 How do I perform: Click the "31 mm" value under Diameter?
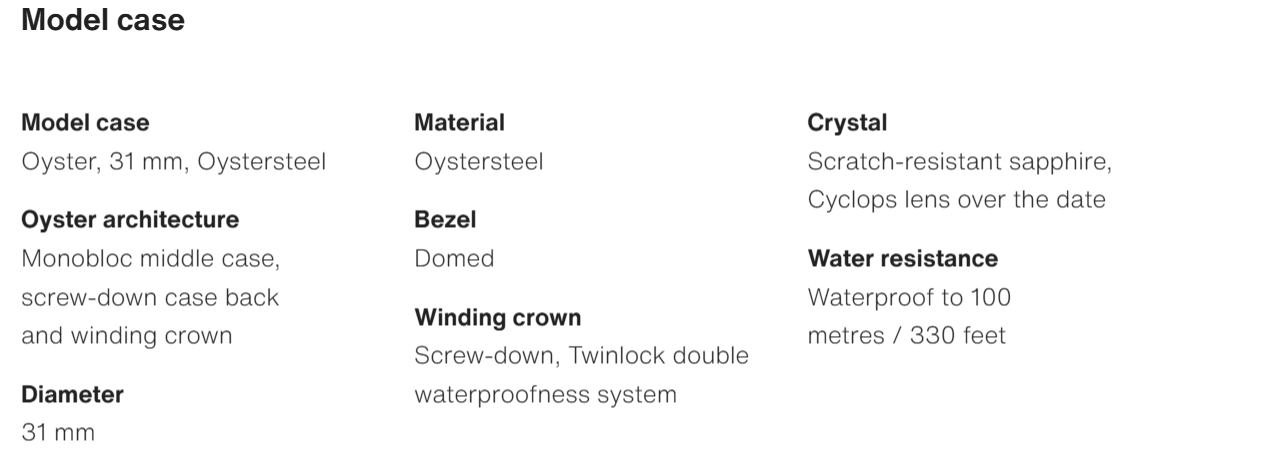pyautogui.click(x=58, y=432)
